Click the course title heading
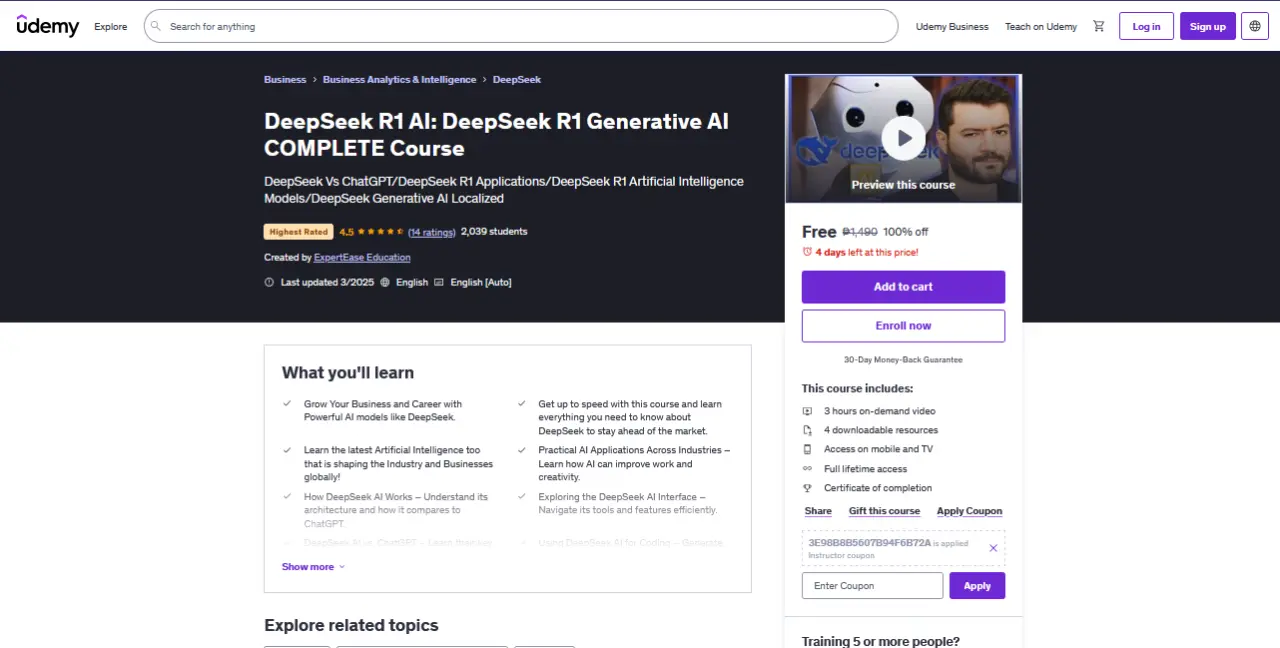Screen dimensions: 1280x648 point(496,135)
